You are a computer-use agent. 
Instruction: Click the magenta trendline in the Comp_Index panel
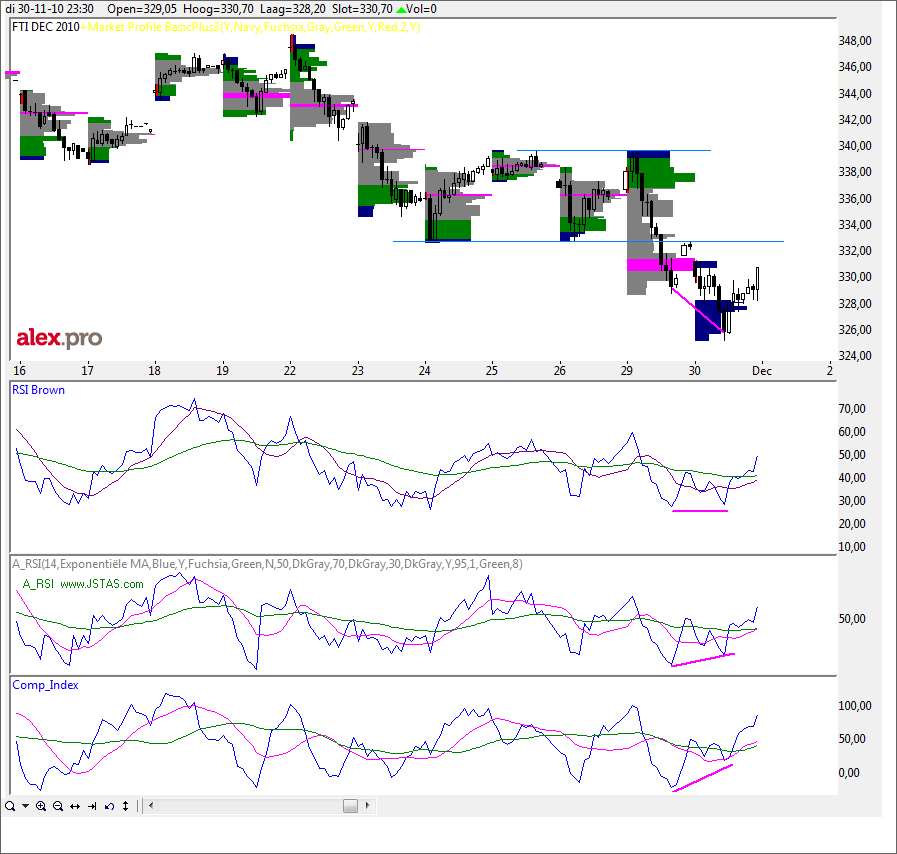coord(703,778)
